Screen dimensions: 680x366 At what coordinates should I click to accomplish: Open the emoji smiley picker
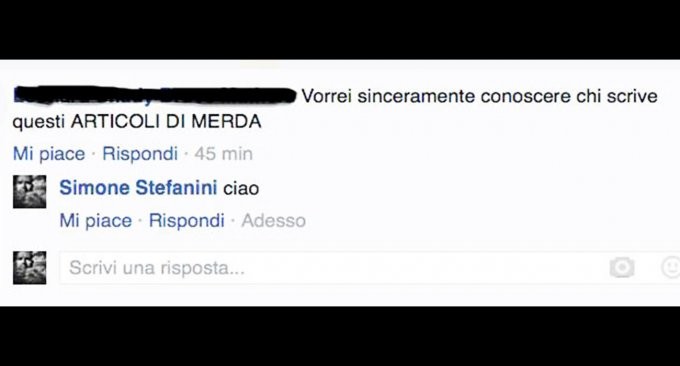pos(670,267)
